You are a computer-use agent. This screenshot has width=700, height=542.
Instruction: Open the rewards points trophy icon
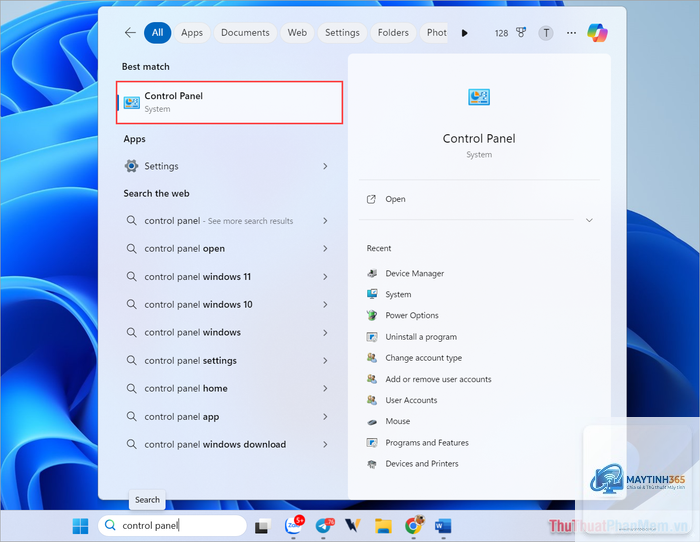tap(521, 33)
